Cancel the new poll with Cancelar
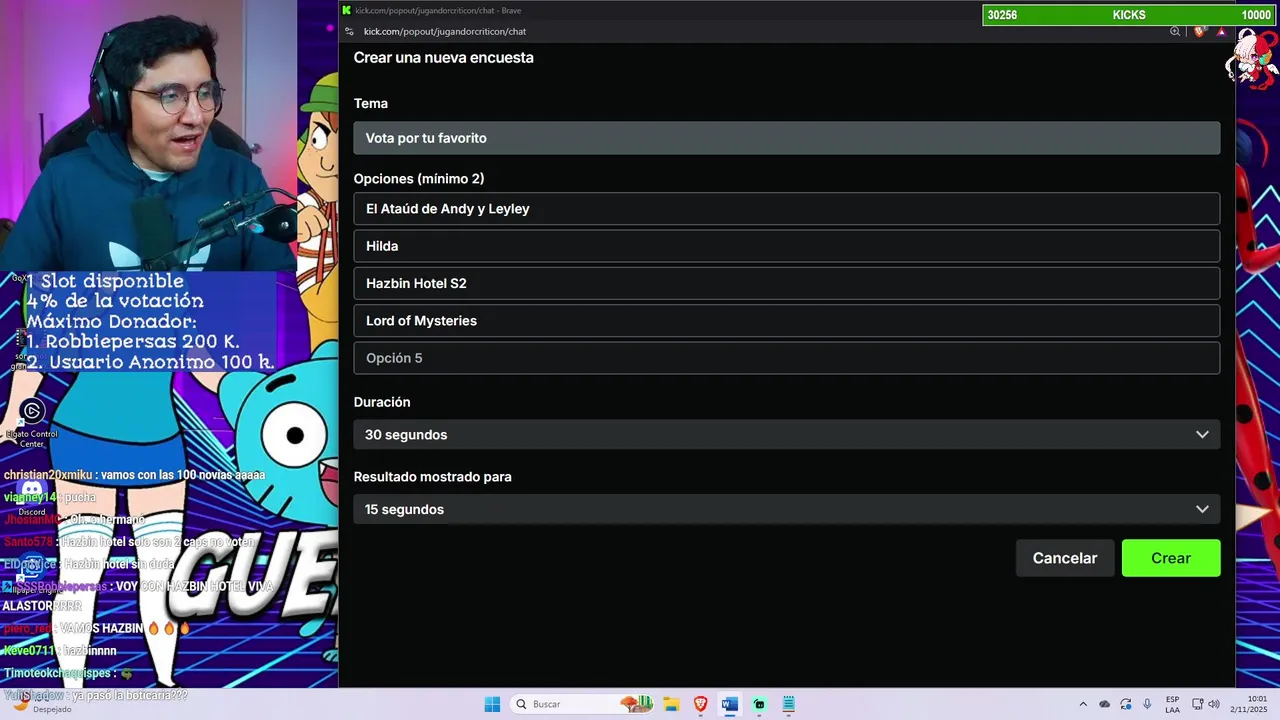This screenshot has width=1280, height=720. 1064,558
